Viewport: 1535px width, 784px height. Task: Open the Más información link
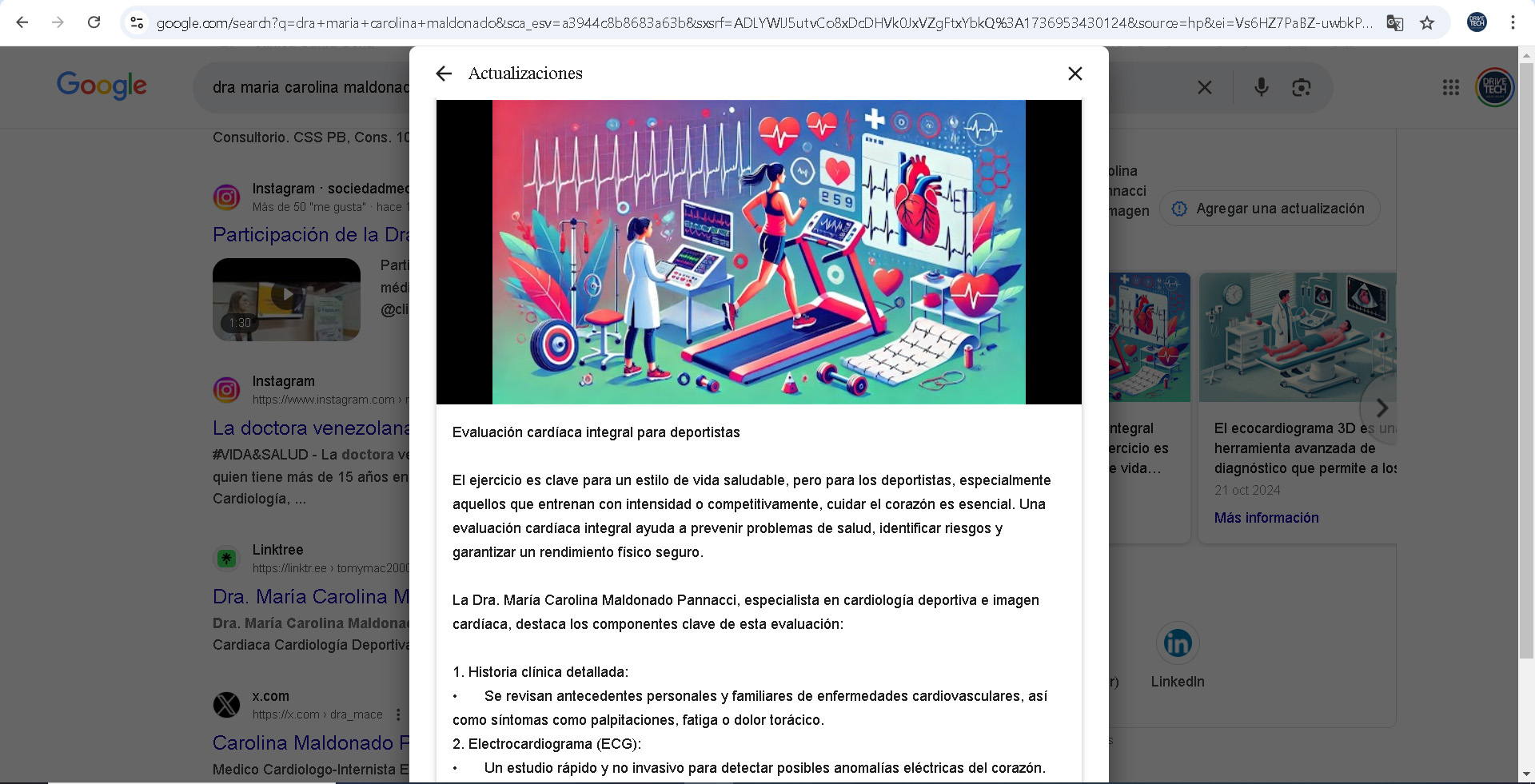(x=1266, y=518)
